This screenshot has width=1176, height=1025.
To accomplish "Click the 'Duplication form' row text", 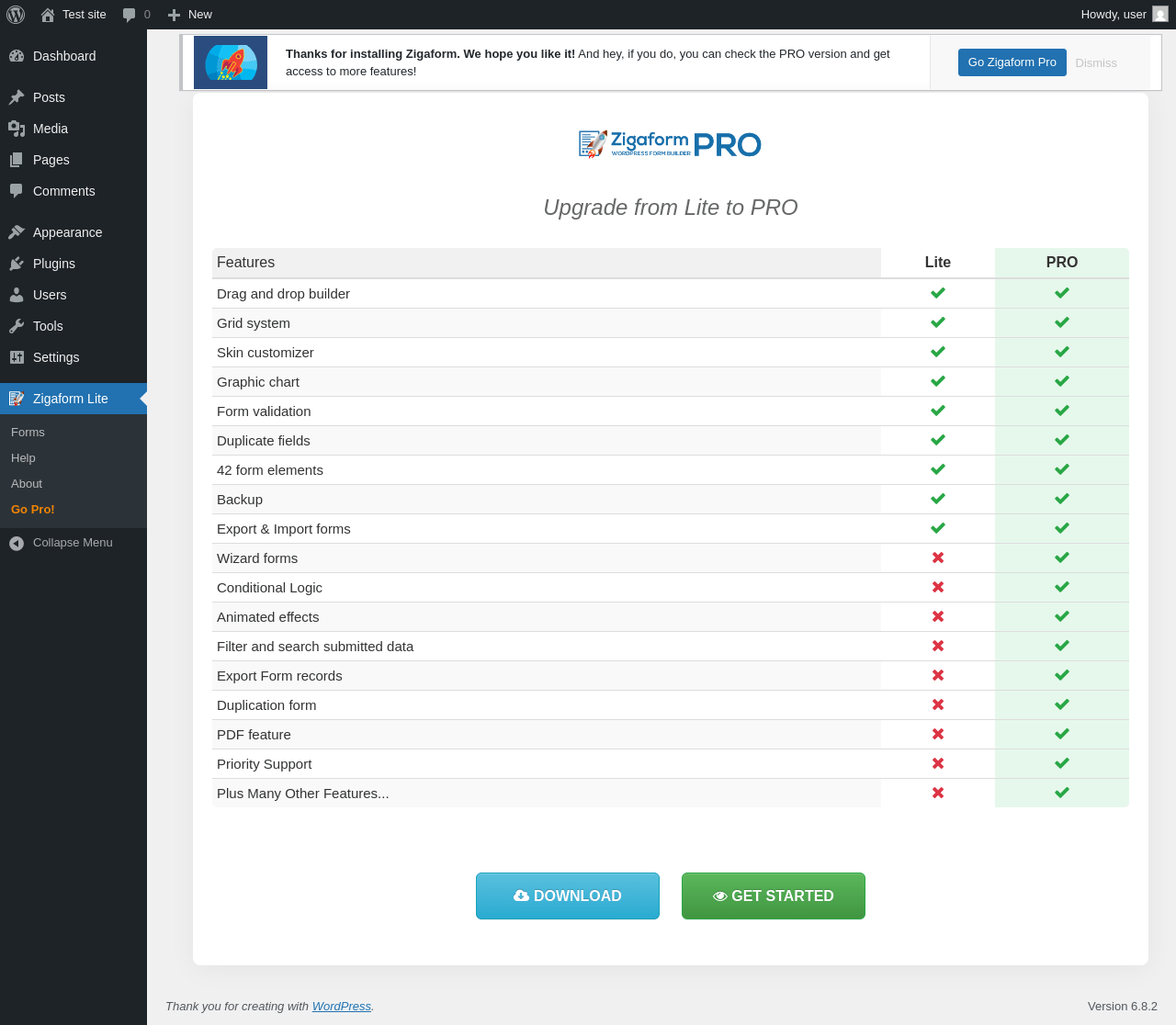I will pos(266,705).
